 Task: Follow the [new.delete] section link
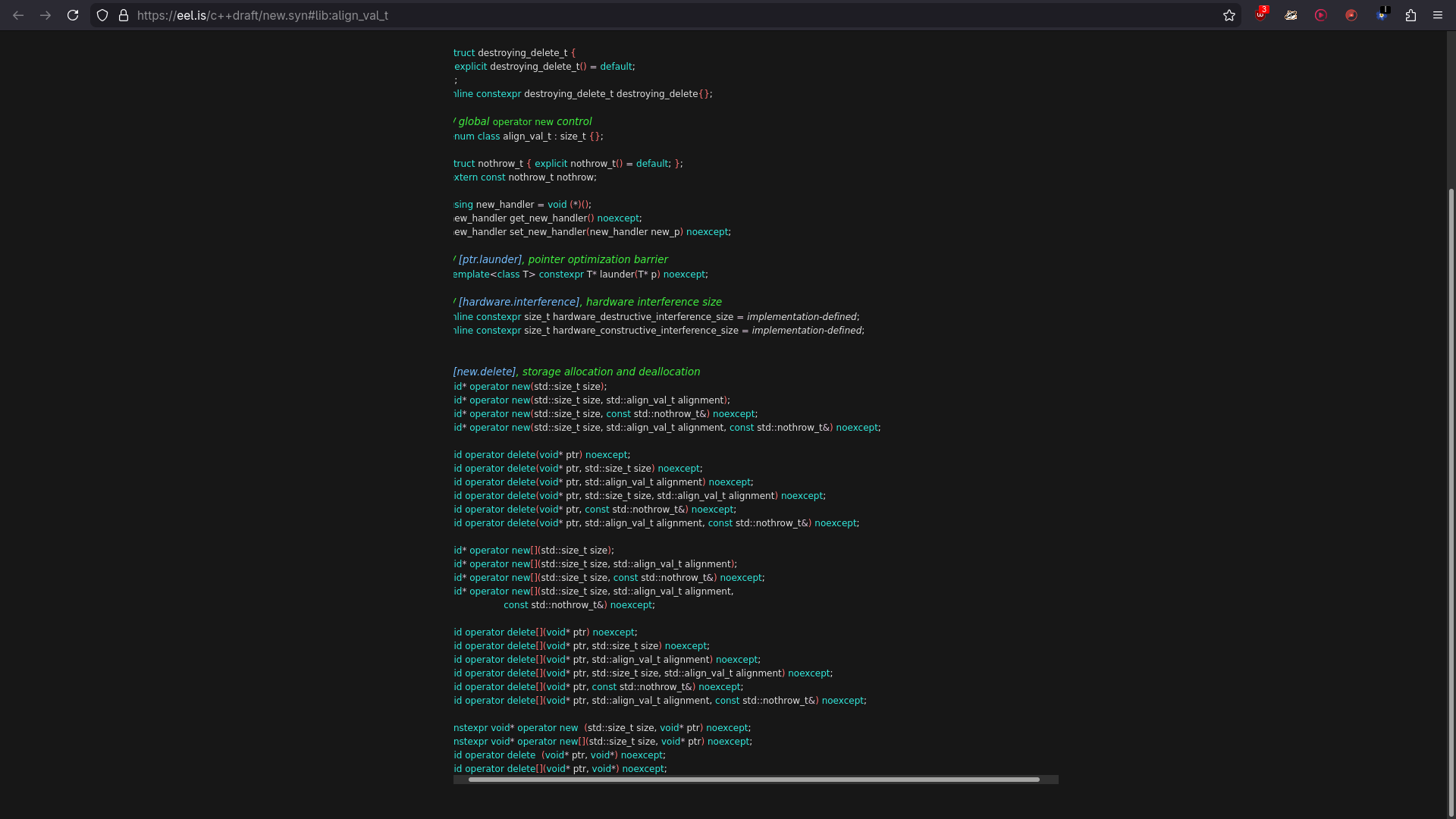[x=484, y=372]
